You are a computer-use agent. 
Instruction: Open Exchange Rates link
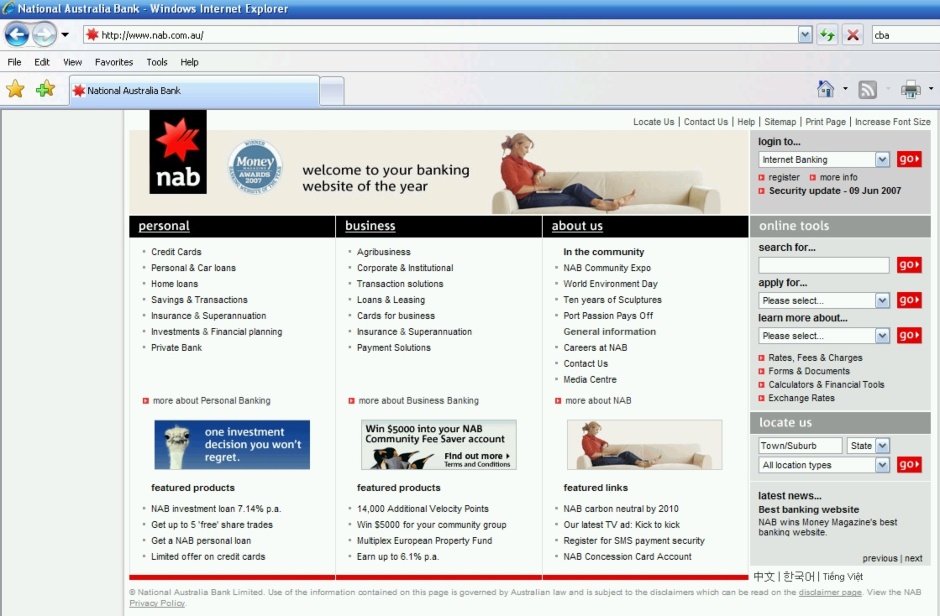point(802,398)
